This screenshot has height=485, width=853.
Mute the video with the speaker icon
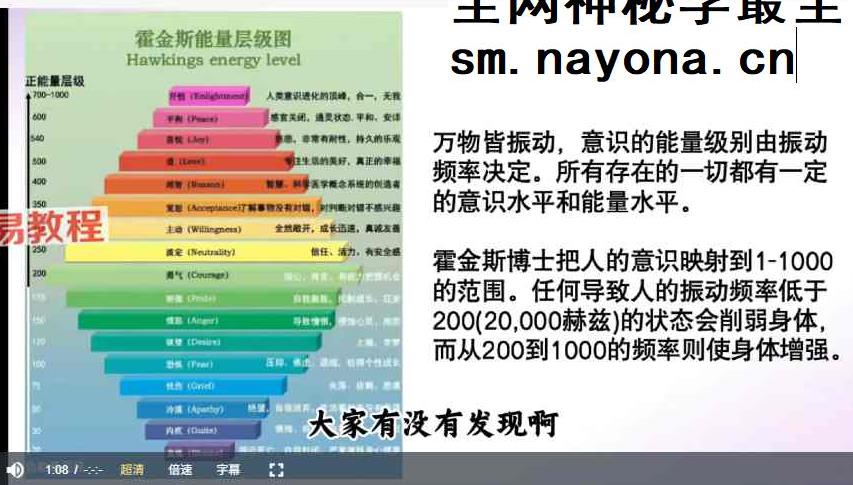[14, 469]
